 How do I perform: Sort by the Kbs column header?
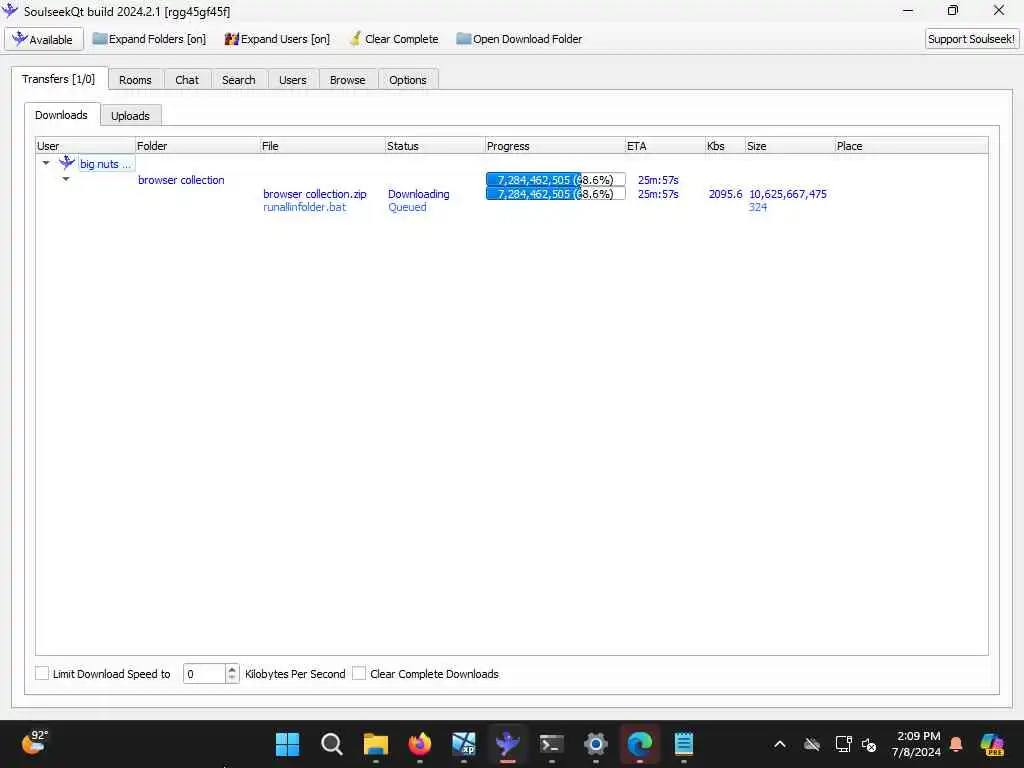click(725, 146)
